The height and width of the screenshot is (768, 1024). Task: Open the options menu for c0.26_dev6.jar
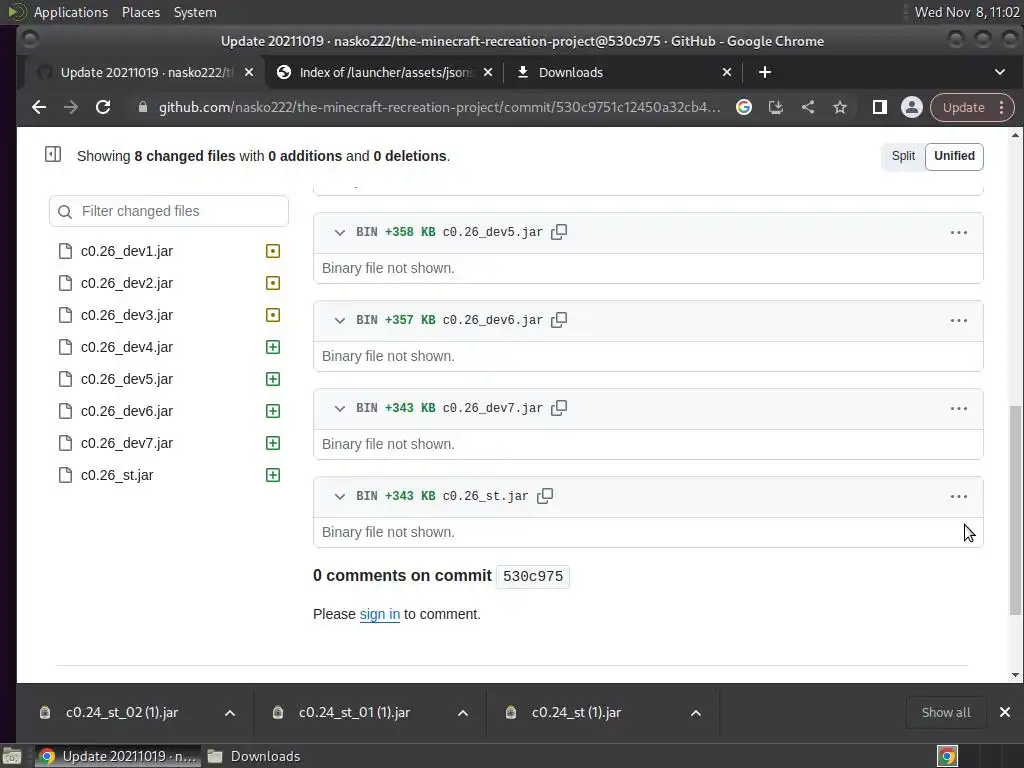click(x=959, y=321)
